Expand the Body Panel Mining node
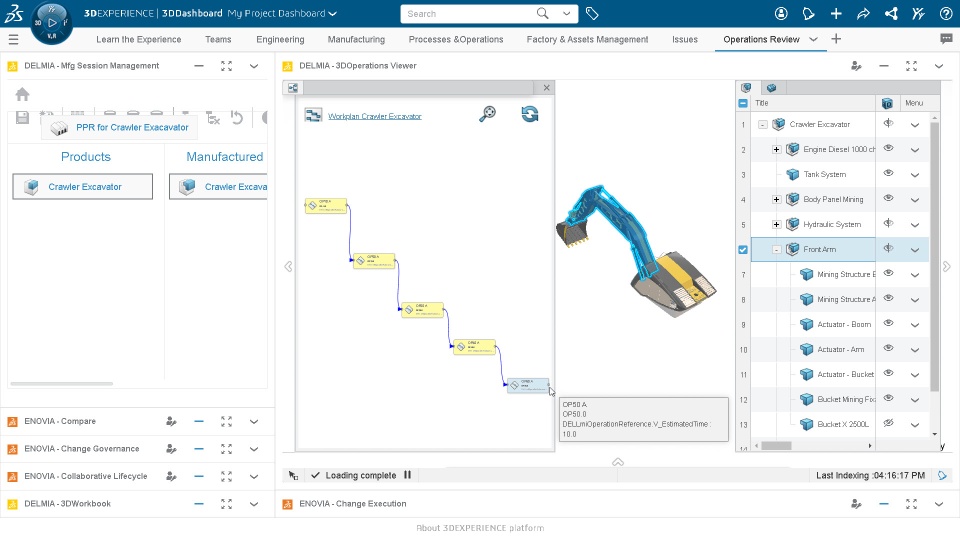The height and width of the screenshot is (540, 960). pos(776,200)
